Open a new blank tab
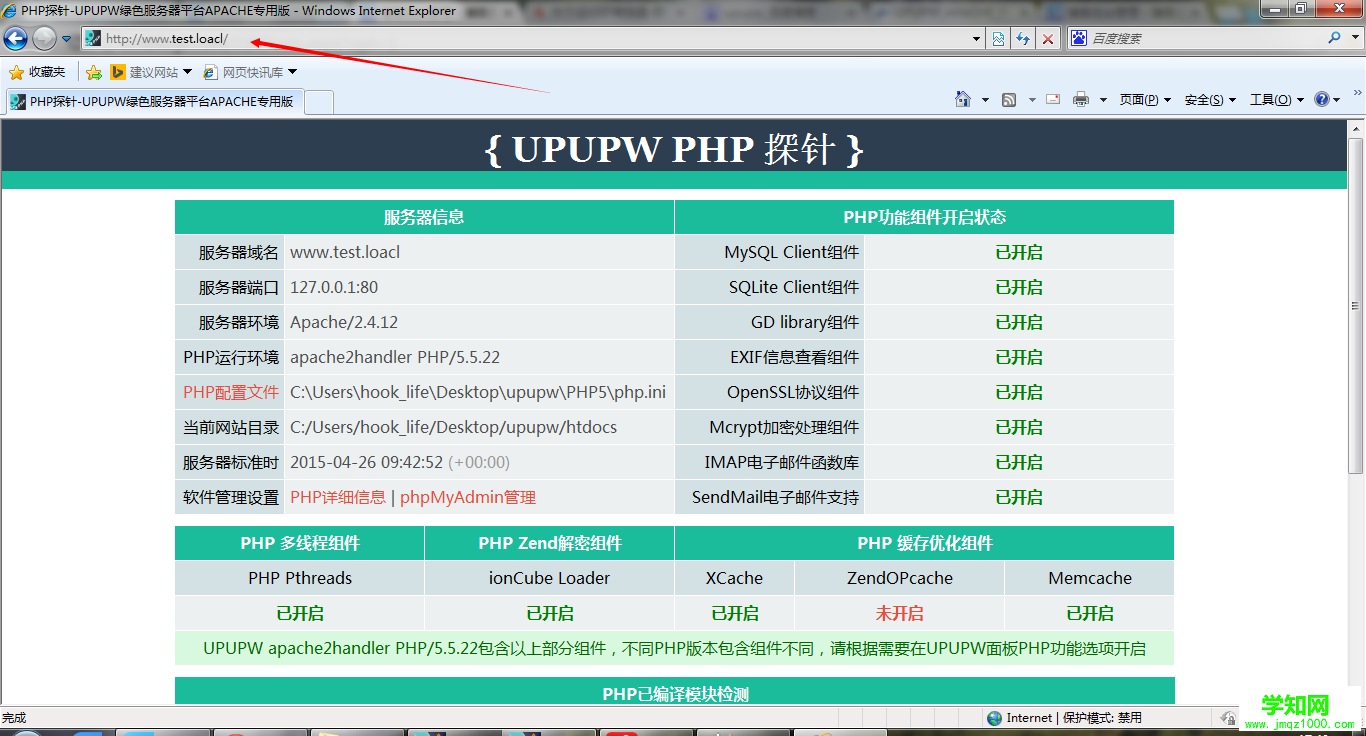The width and height of the screenshot is (1366, 736). 318,102
